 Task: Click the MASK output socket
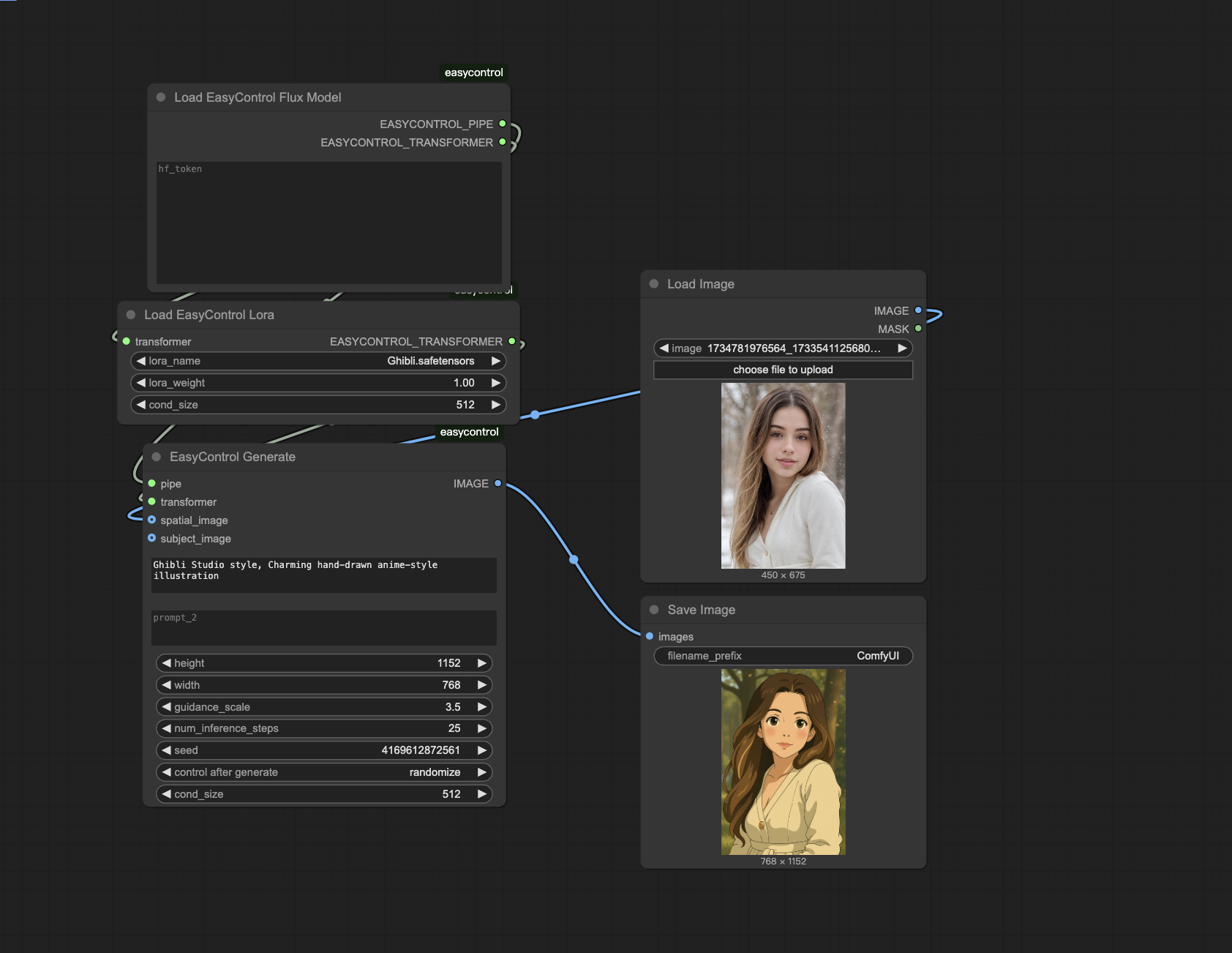pos(918,329)
